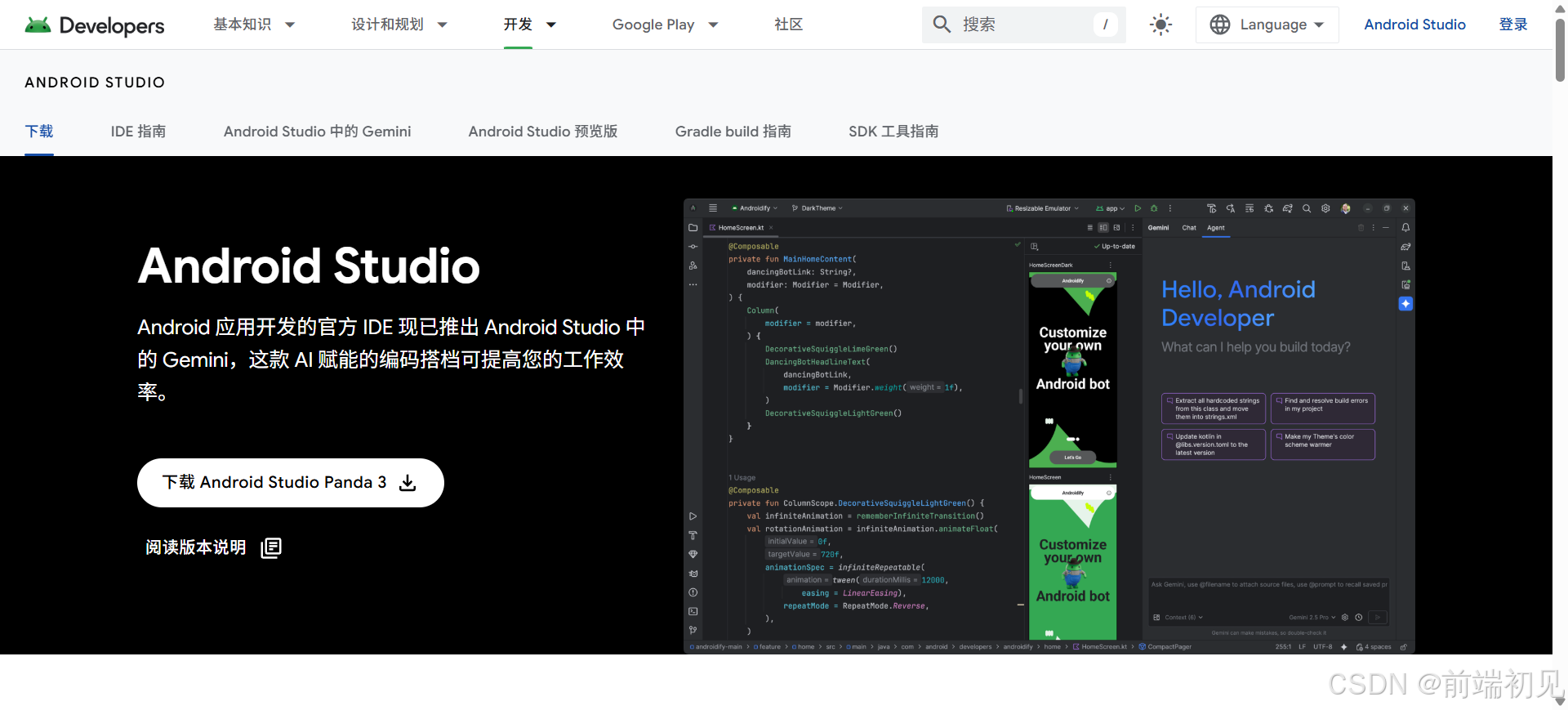This screenshot has height=710, width=1568.
Task: Click the UTF-8 encoding in IDE status bar
Action: [1322, 647]
